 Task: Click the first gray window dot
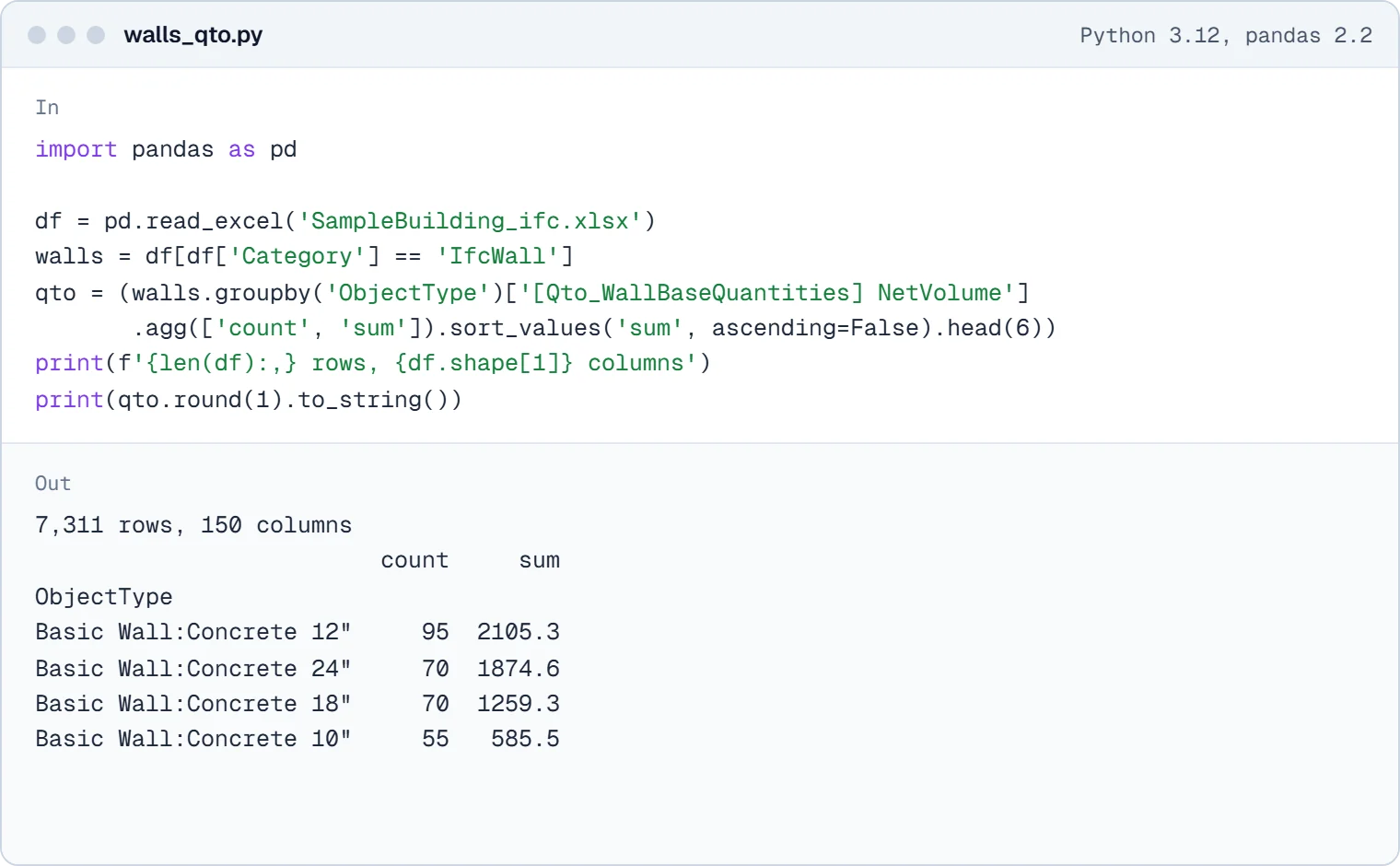[37, 35]
